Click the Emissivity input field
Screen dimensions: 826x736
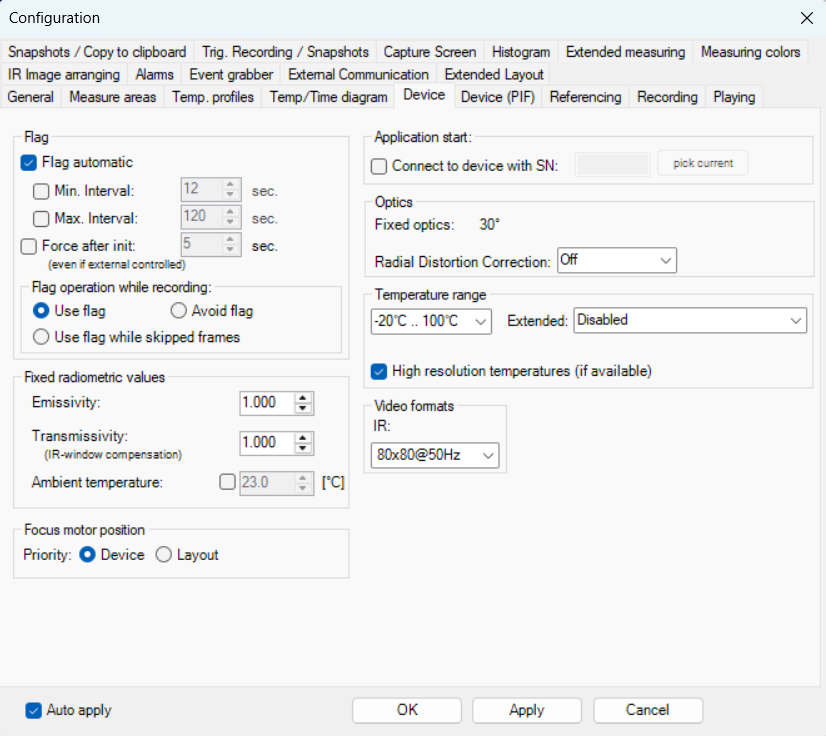pyautogui.click(x=267, y=403)
